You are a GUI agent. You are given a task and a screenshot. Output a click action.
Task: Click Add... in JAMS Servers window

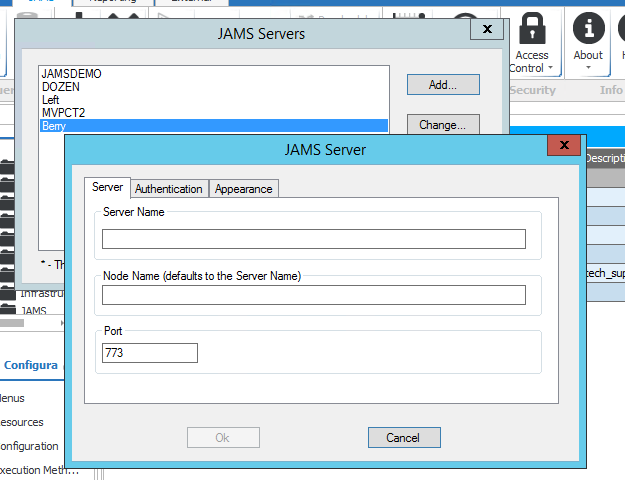(443, 85)
